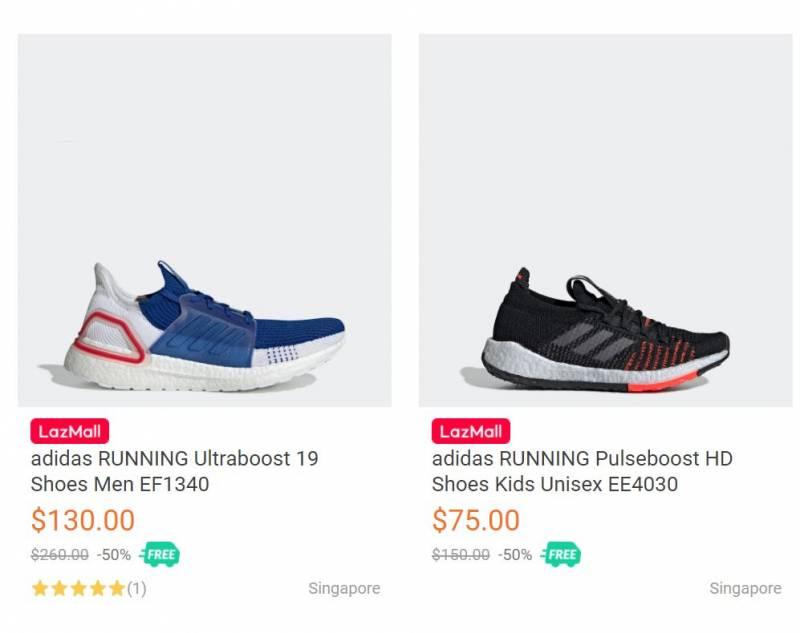Click the Singapore location under the Pulseboost listing

coord(745,588)
